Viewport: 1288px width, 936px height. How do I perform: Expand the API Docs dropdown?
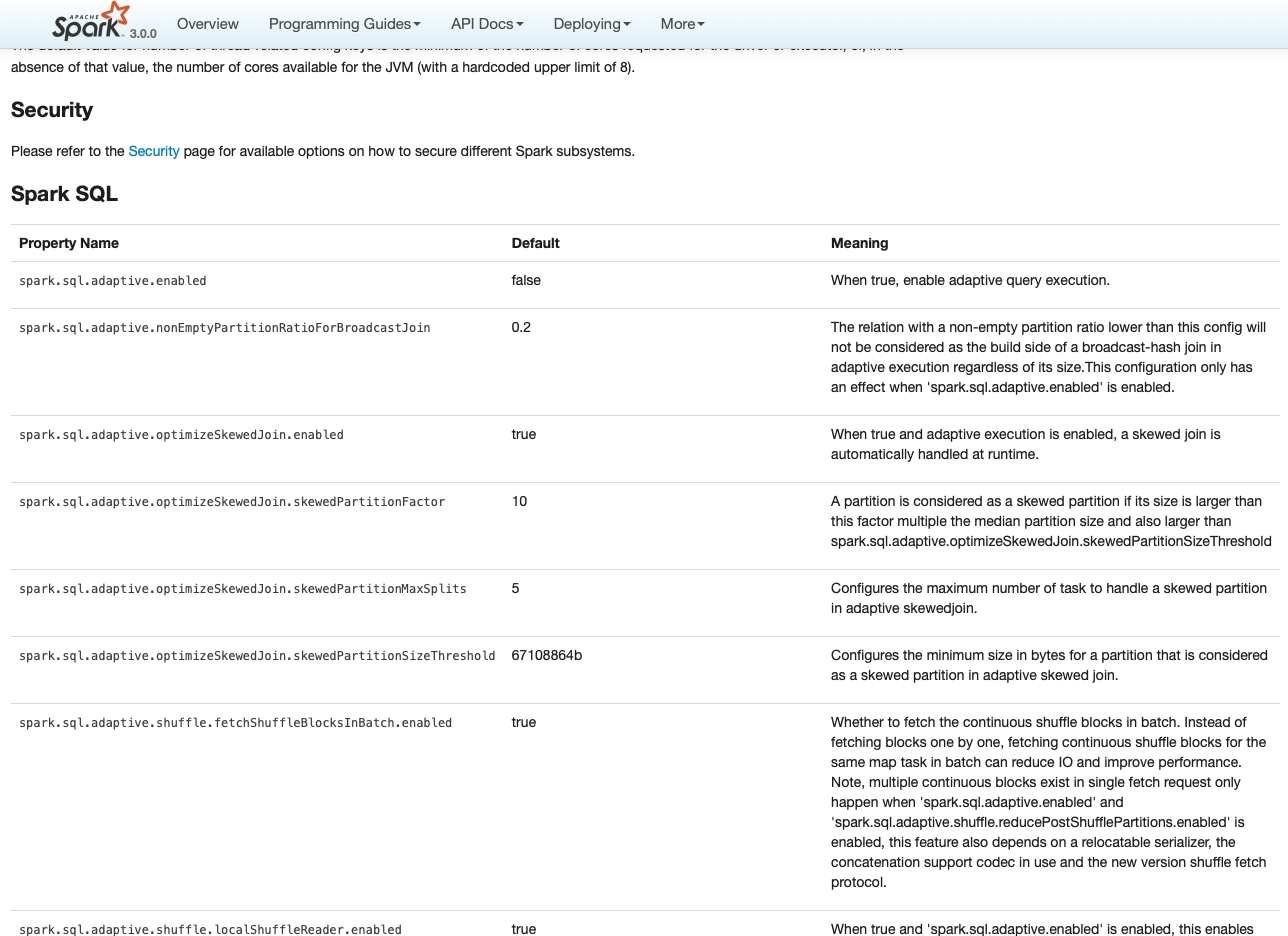[487, 23]
